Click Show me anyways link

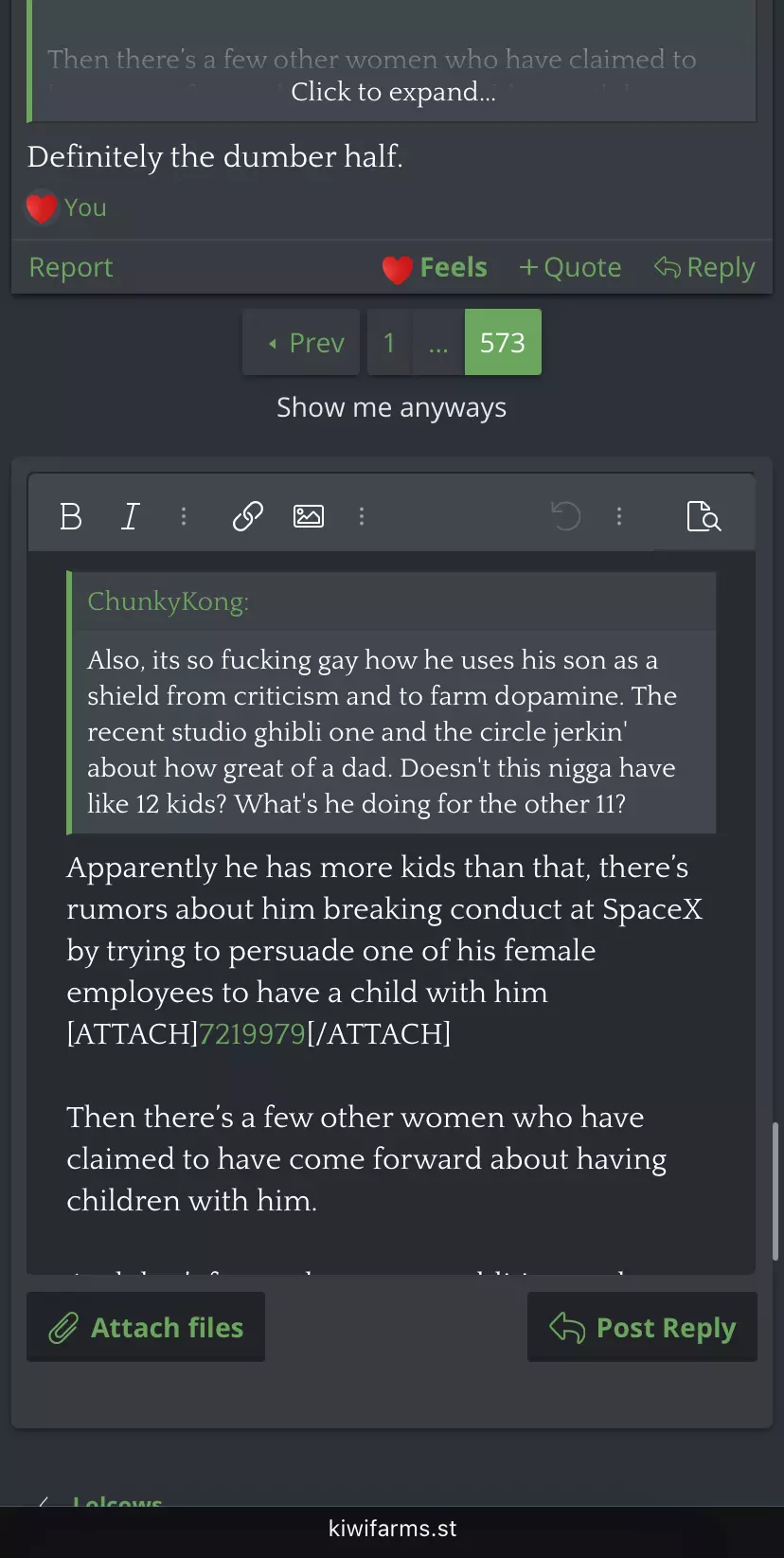[391, 407]
